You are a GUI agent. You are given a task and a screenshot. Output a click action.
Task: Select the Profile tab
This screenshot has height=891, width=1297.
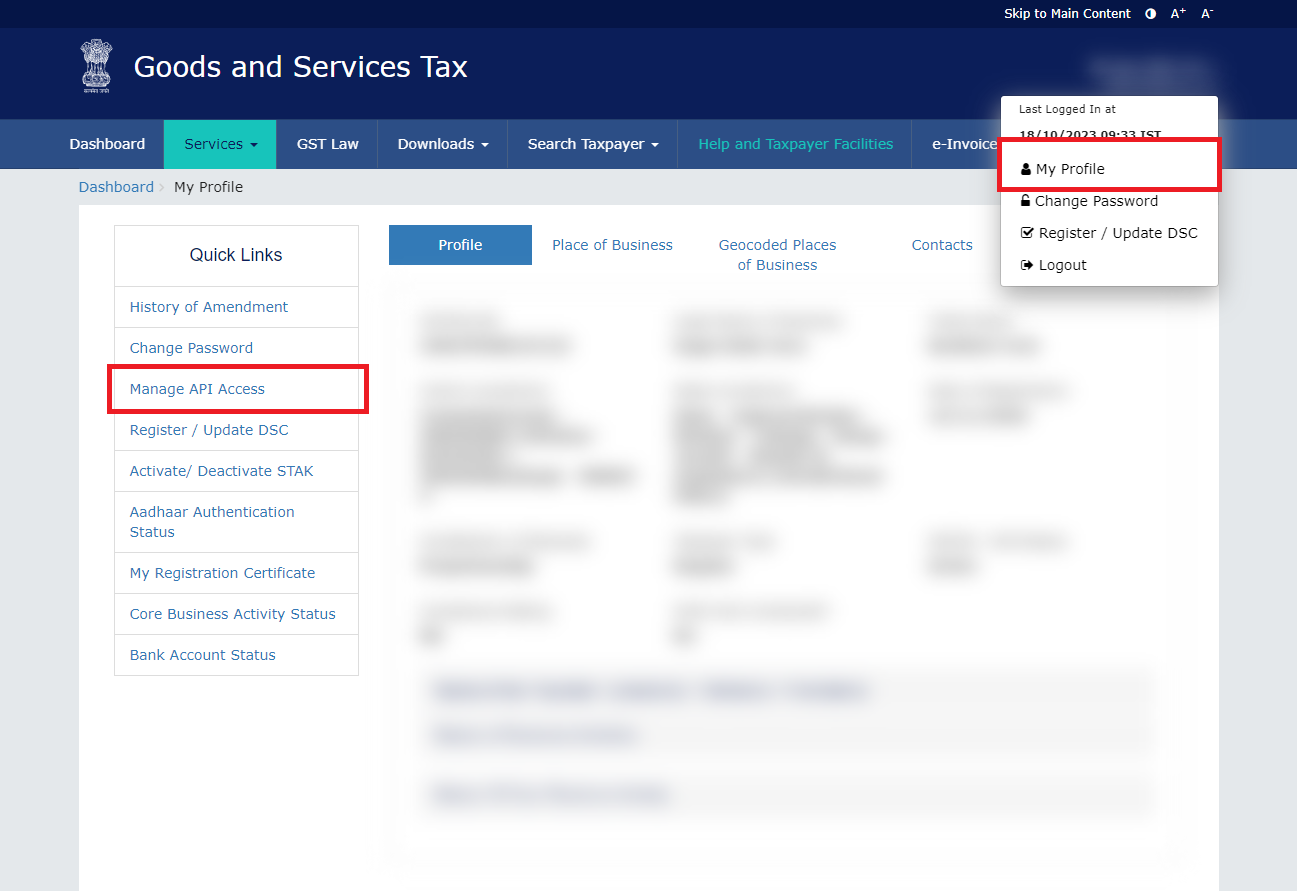[460, 245]
